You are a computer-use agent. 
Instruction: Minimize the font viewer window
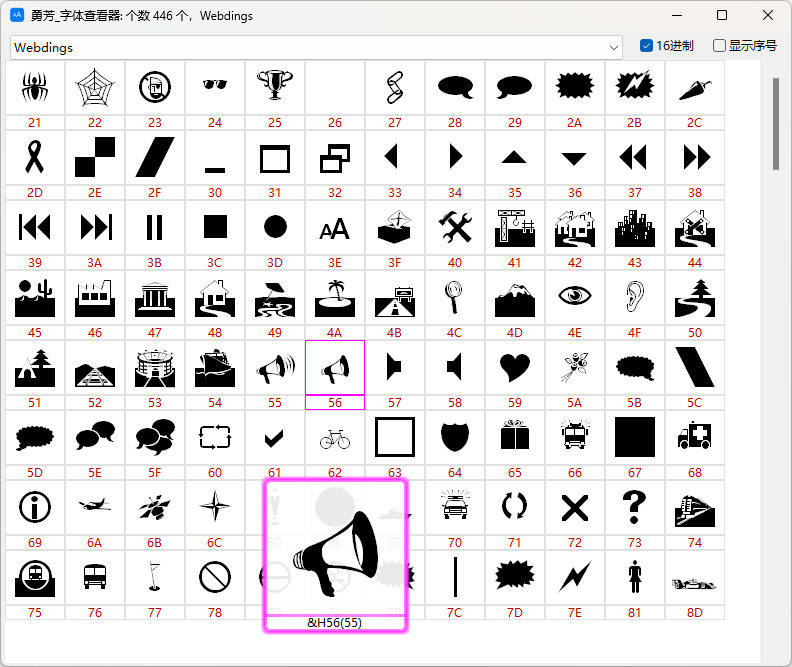677,15
